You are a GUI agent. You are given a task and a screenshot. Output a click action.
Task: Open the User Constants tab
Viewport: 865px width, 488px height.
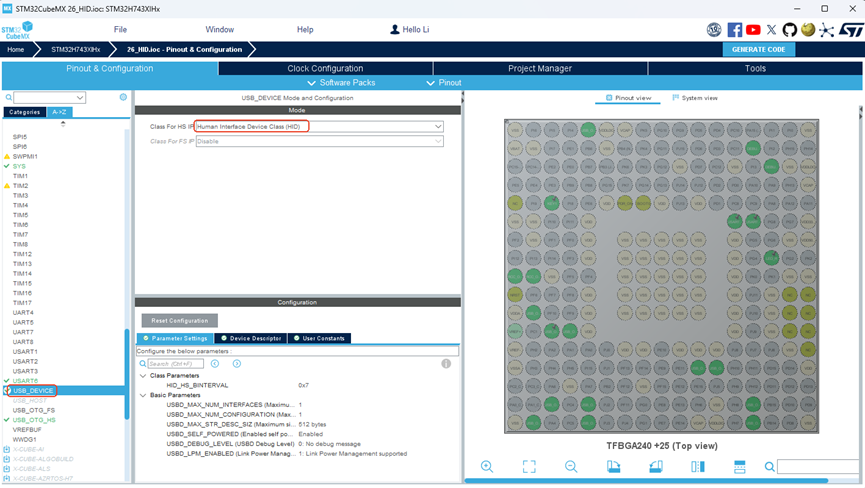click(x=319, y=338)
